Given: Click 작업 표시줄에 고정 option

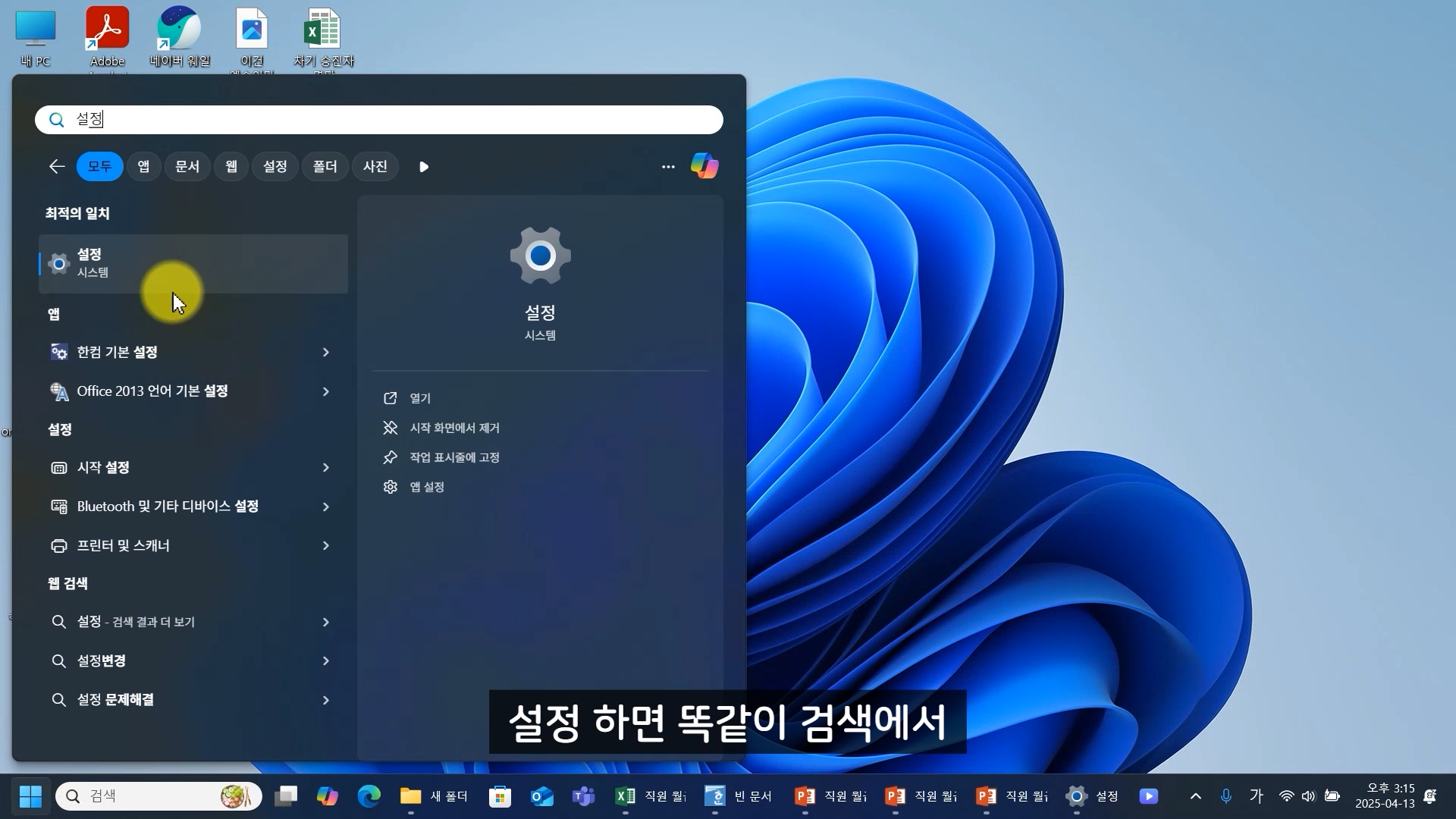Looking at the screenshot, I should [453, 457].
